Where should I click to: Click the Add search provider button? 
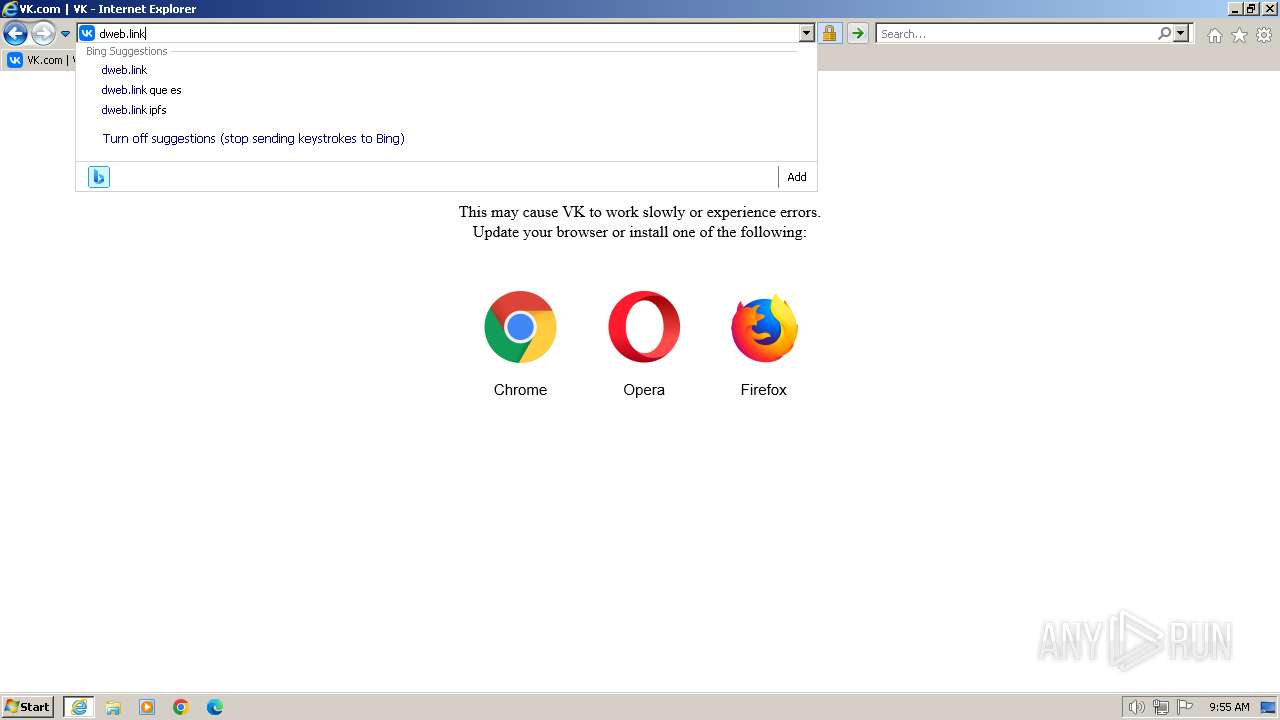[x=797, y=177]
